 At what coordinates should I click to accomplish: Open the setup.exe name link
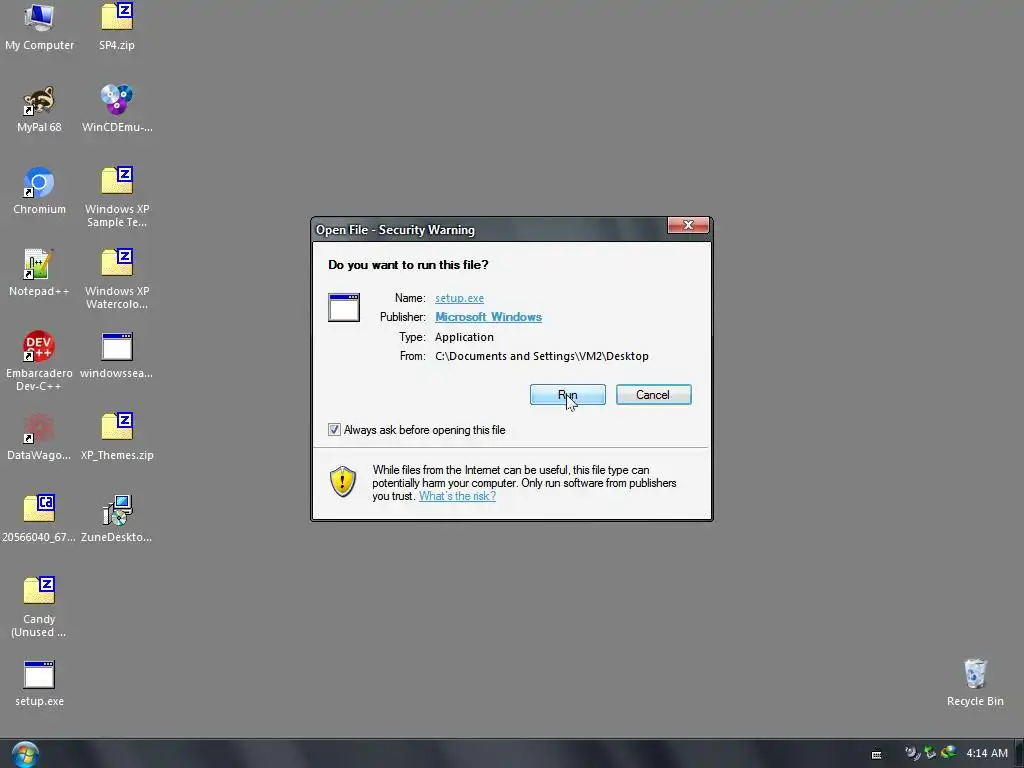click(459, 298)
